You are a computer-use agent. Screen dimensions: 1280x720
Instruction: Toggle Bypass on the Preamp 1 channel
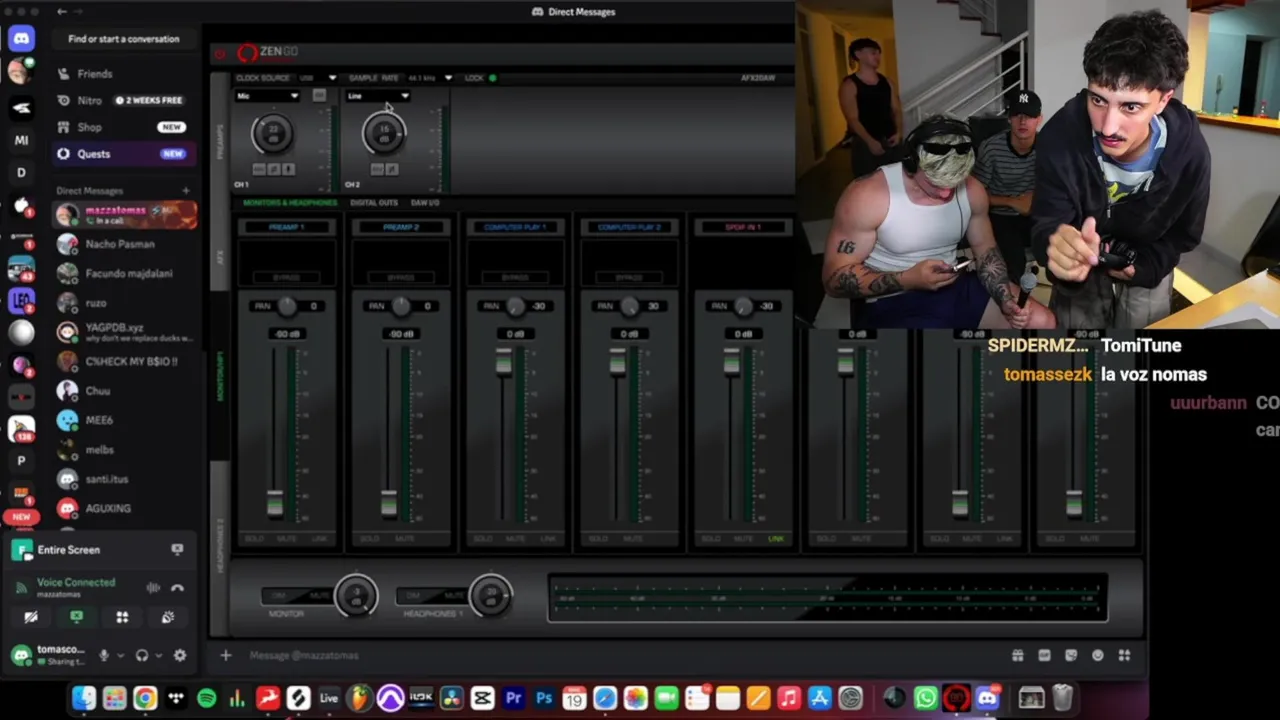coord(287,277)
